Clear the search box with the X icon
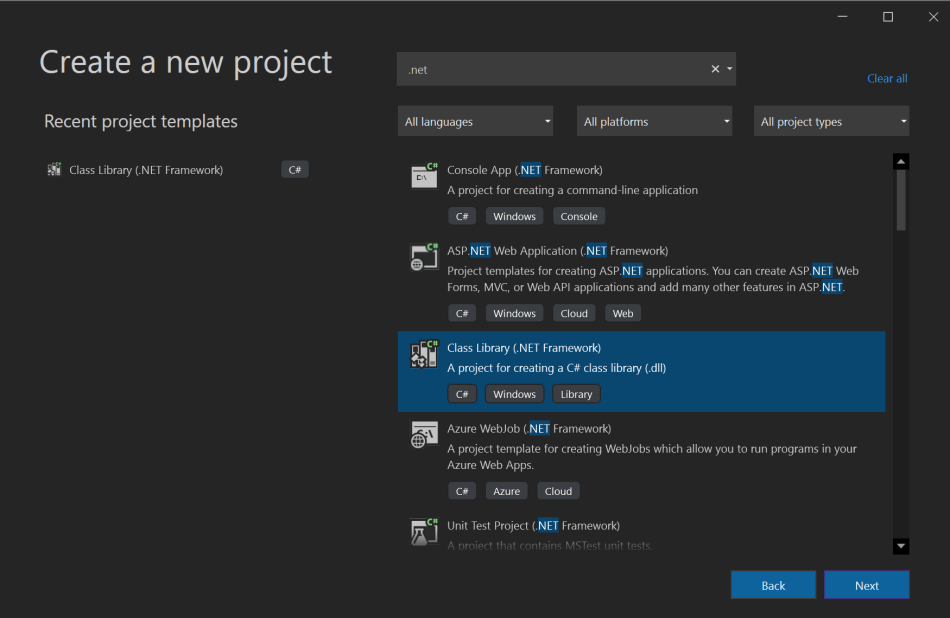Screen dimensions: 950x618 [715, 68]
